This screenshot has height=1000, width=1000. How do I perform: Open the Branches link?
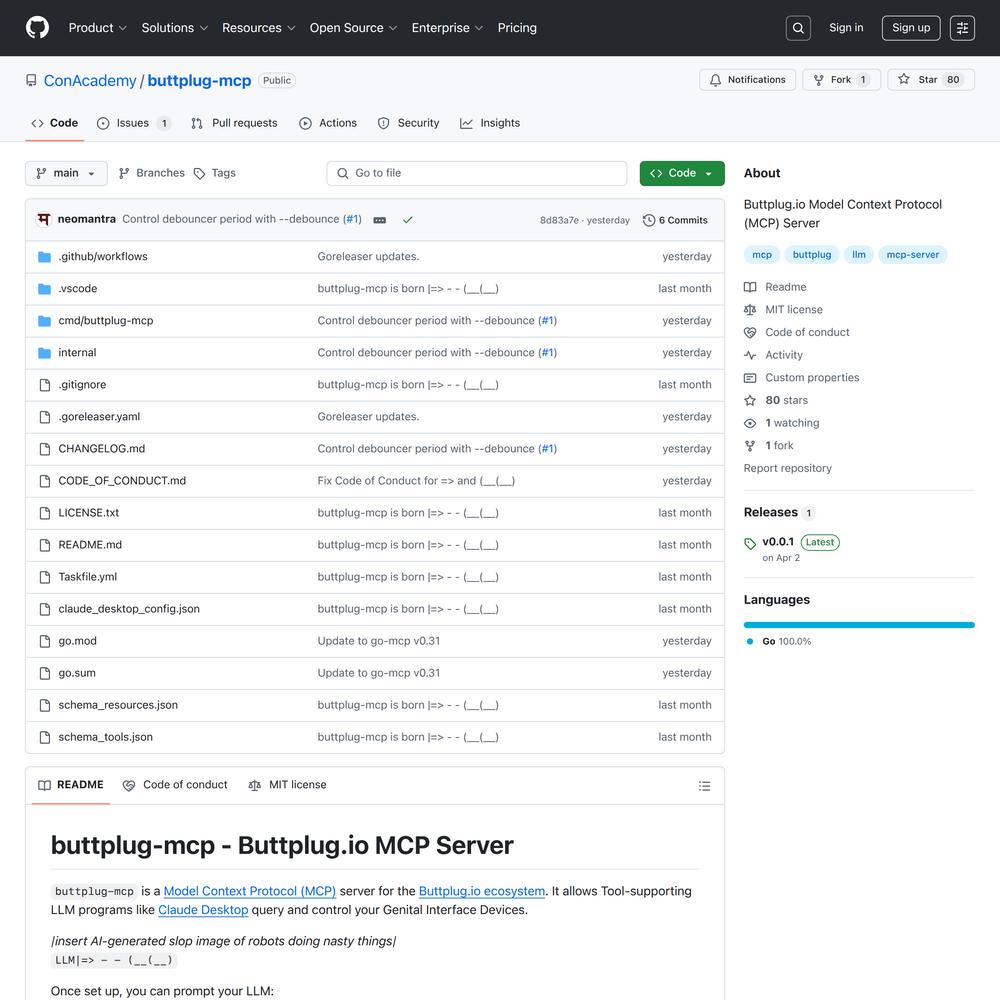click(152, 173)
